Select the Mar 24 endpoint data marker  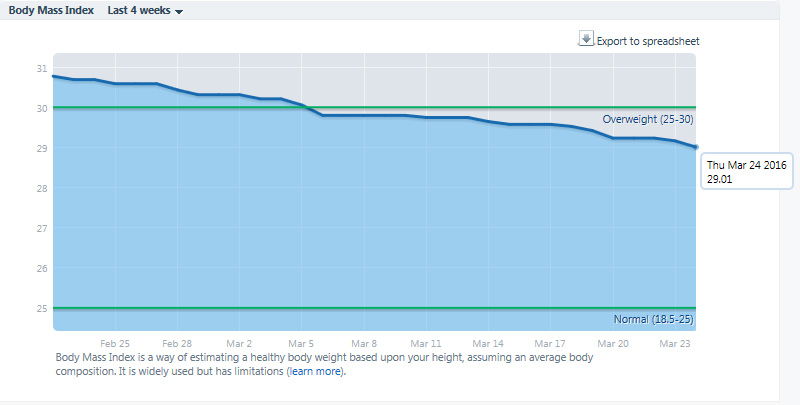coord(695,147)
